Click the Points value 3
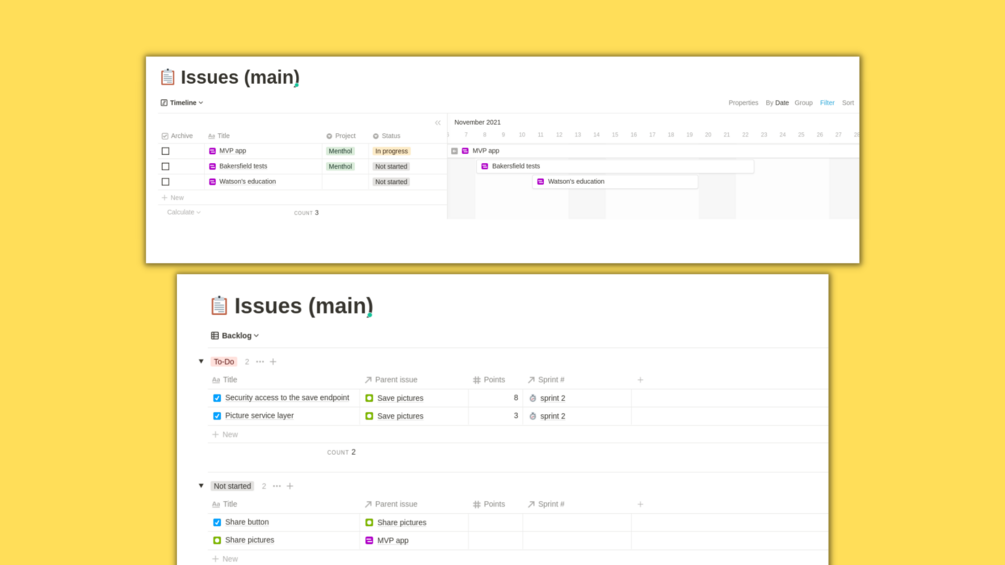Screen dimensions: 1005x565 click(515, 416)
